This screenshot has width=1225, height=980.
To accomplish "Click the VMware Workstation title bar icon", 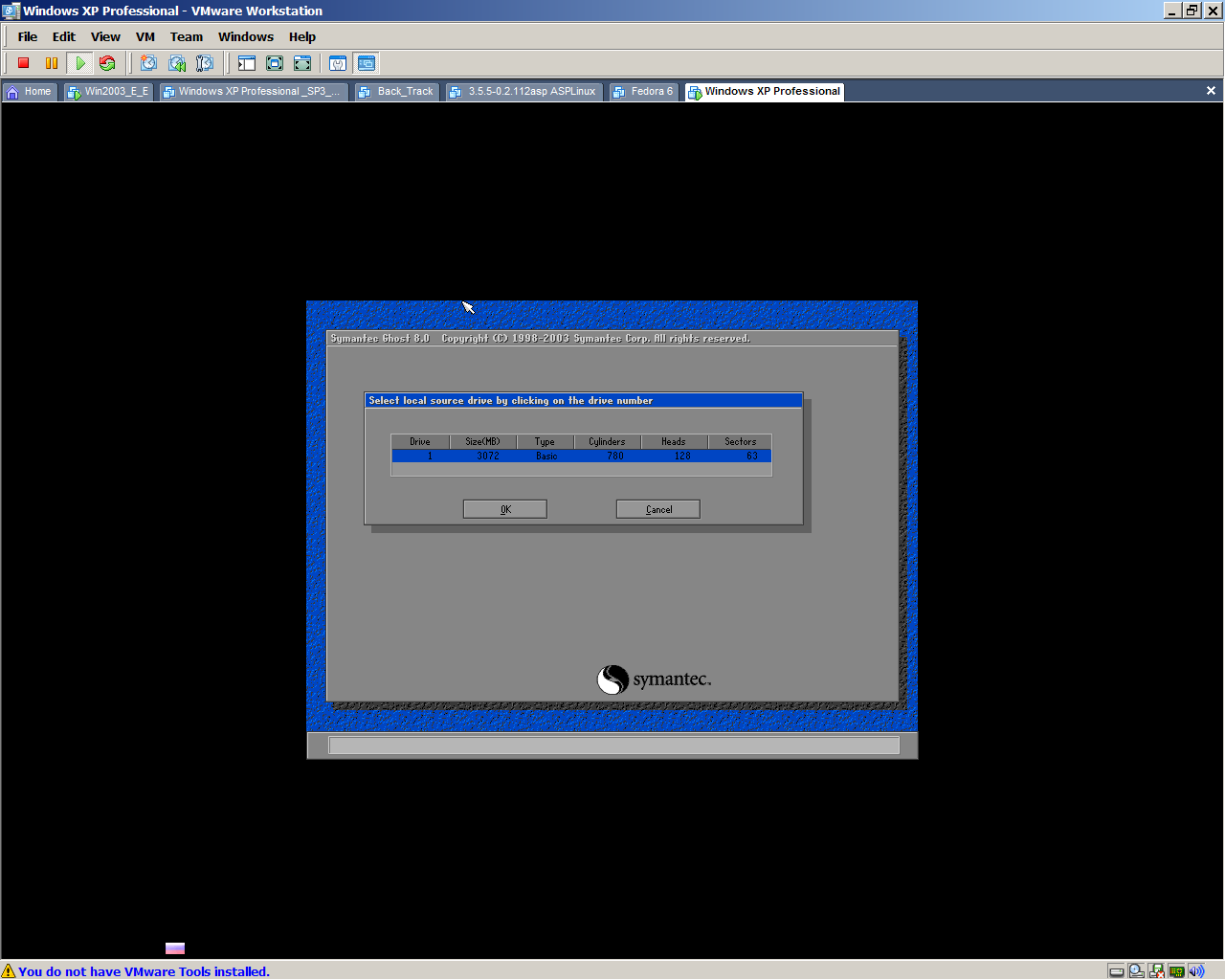I will click(x=11, y=11).
